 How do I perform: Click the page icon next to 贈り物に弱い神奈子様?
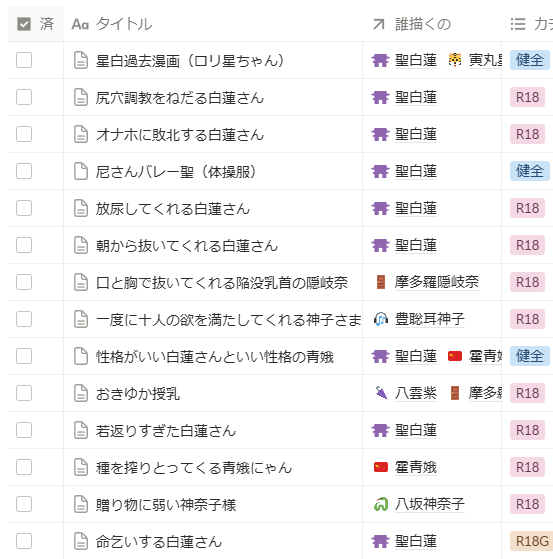[81, 504]
